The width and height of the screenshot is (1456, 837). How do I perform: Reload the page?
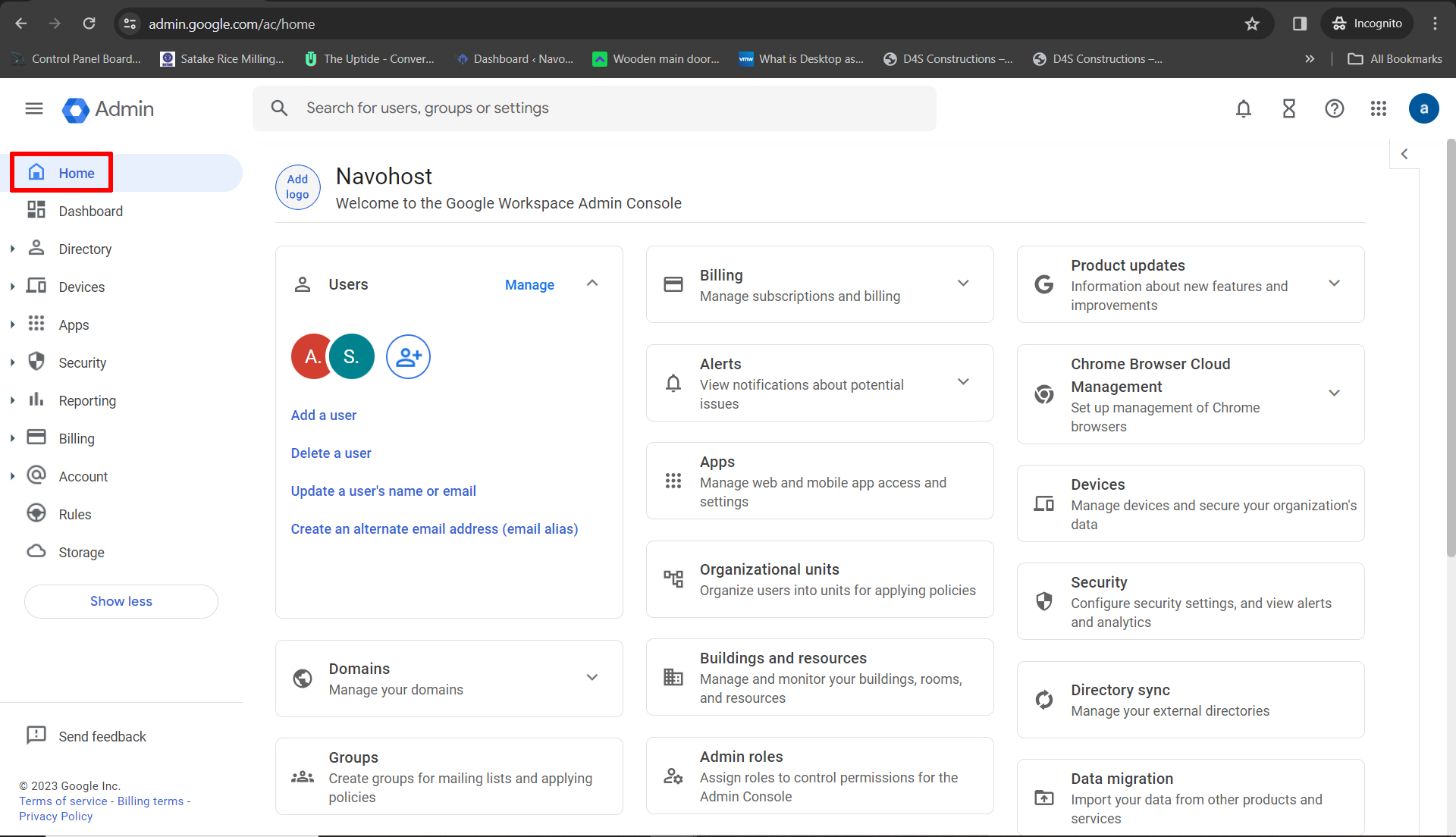pyautogui.click(x=89, y=24)
